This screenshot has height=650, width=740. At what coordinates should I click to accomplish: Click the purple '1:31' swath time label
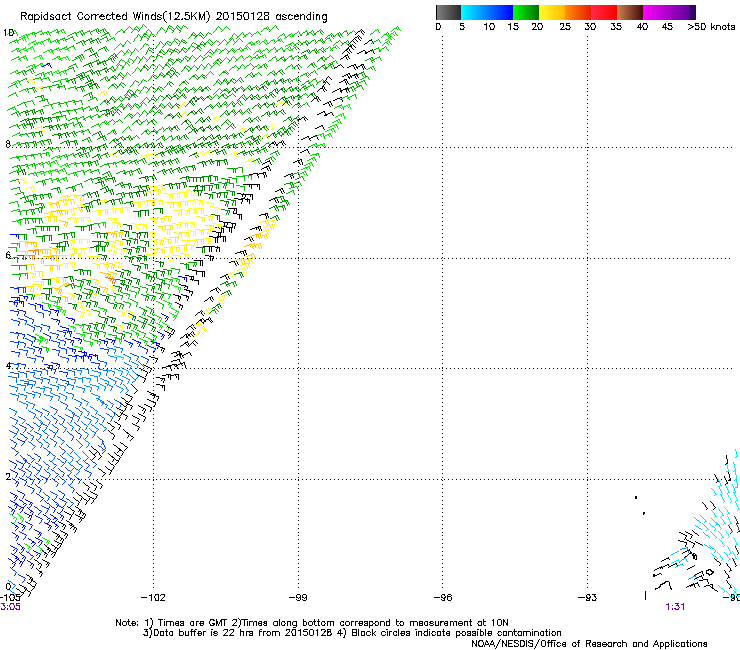coord(675,607)
